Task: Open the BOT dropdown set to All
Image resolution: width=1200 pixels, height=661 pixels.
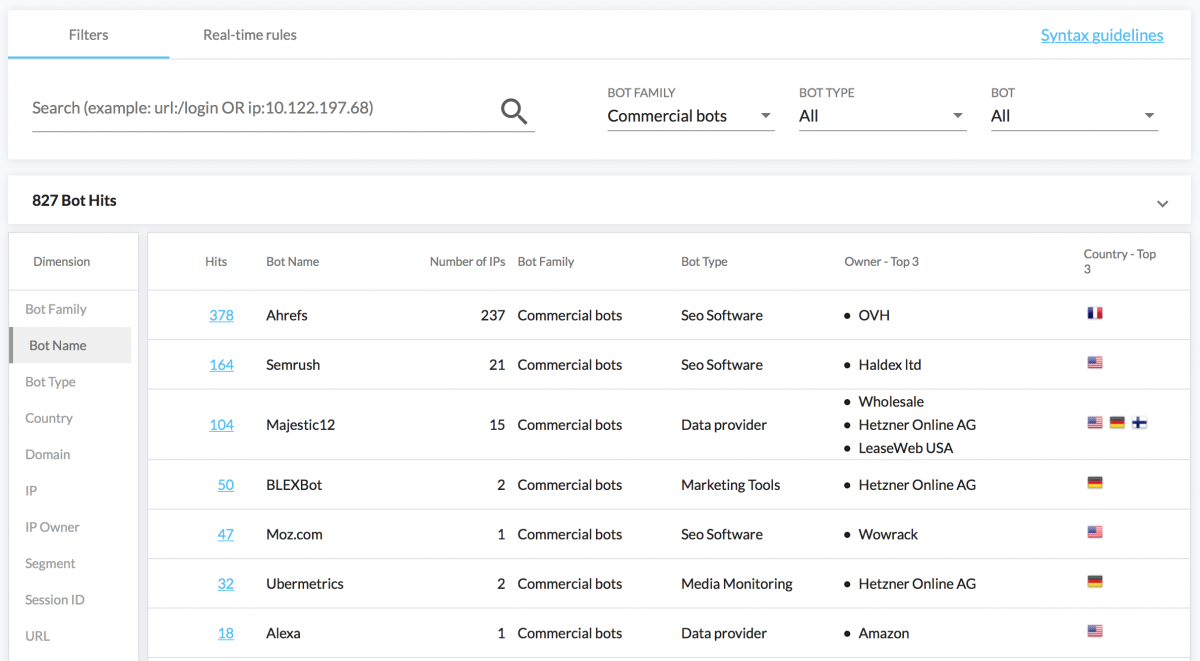Action: 1073,115
